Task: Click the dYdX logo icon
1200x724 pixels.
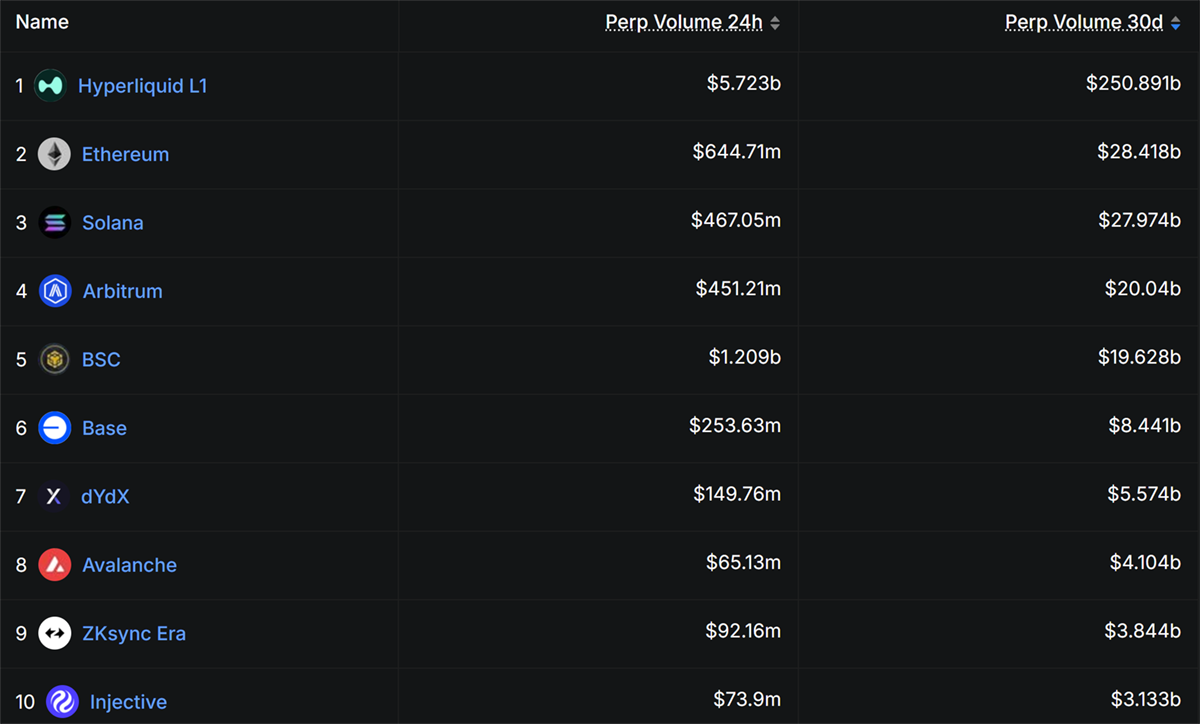Action: tap(55, 496)
